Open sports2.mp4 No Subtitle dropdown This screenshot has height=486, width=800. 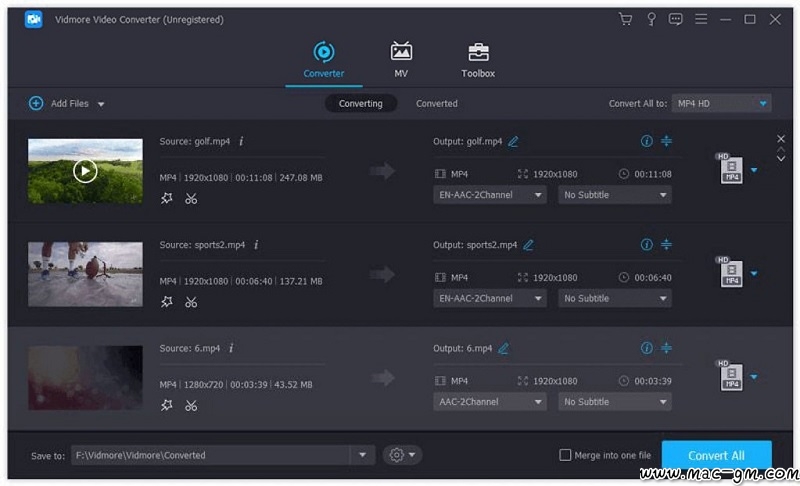[x=615, y=298]
